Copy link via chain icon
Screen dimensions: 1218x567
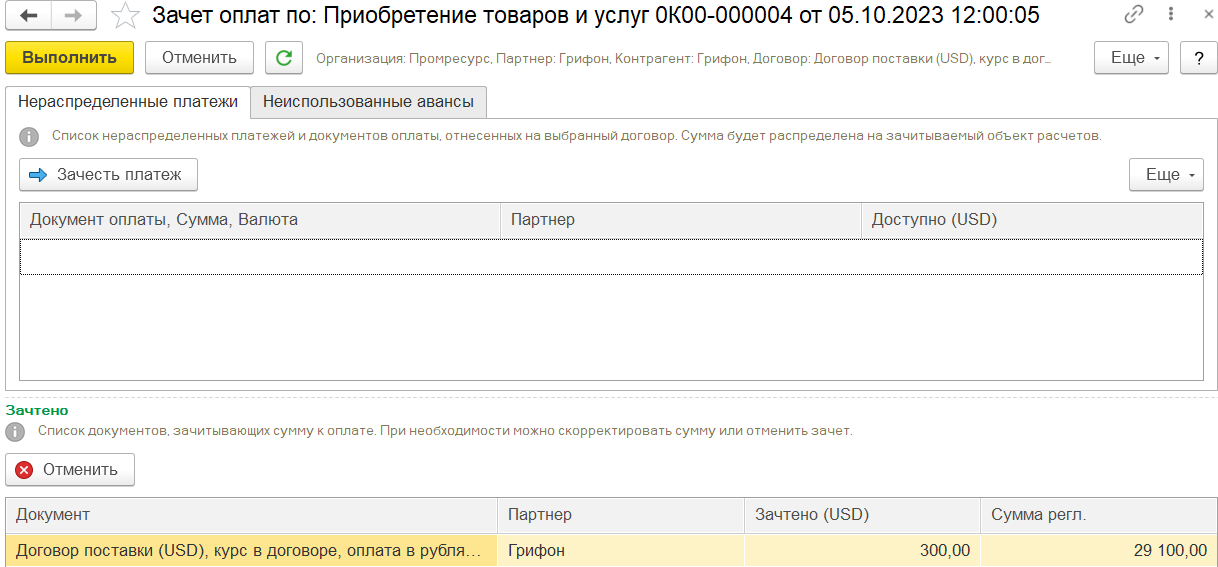(1133, 15)
